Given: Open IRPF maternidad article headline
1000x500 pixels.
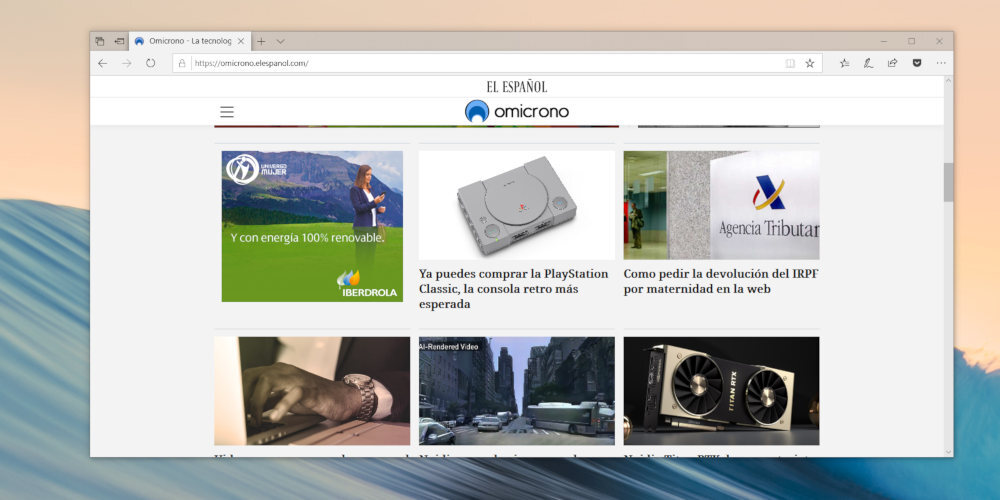Looking at the screenshot, I should pos(721,281).
